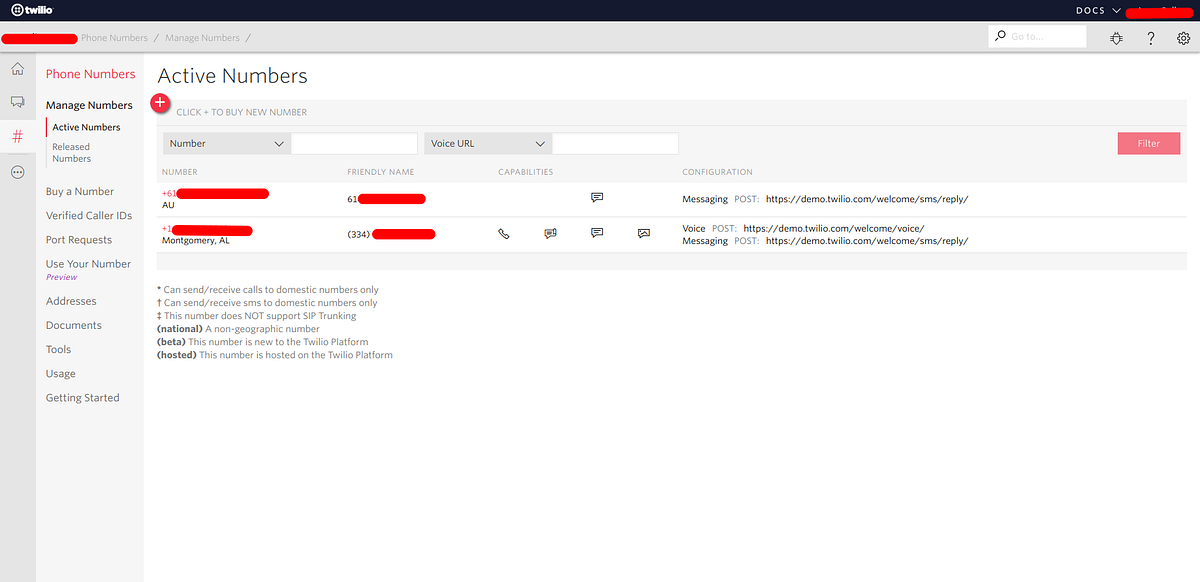
Task: Click the SMS capability icon for the AU number
Action: coord(597,197)
